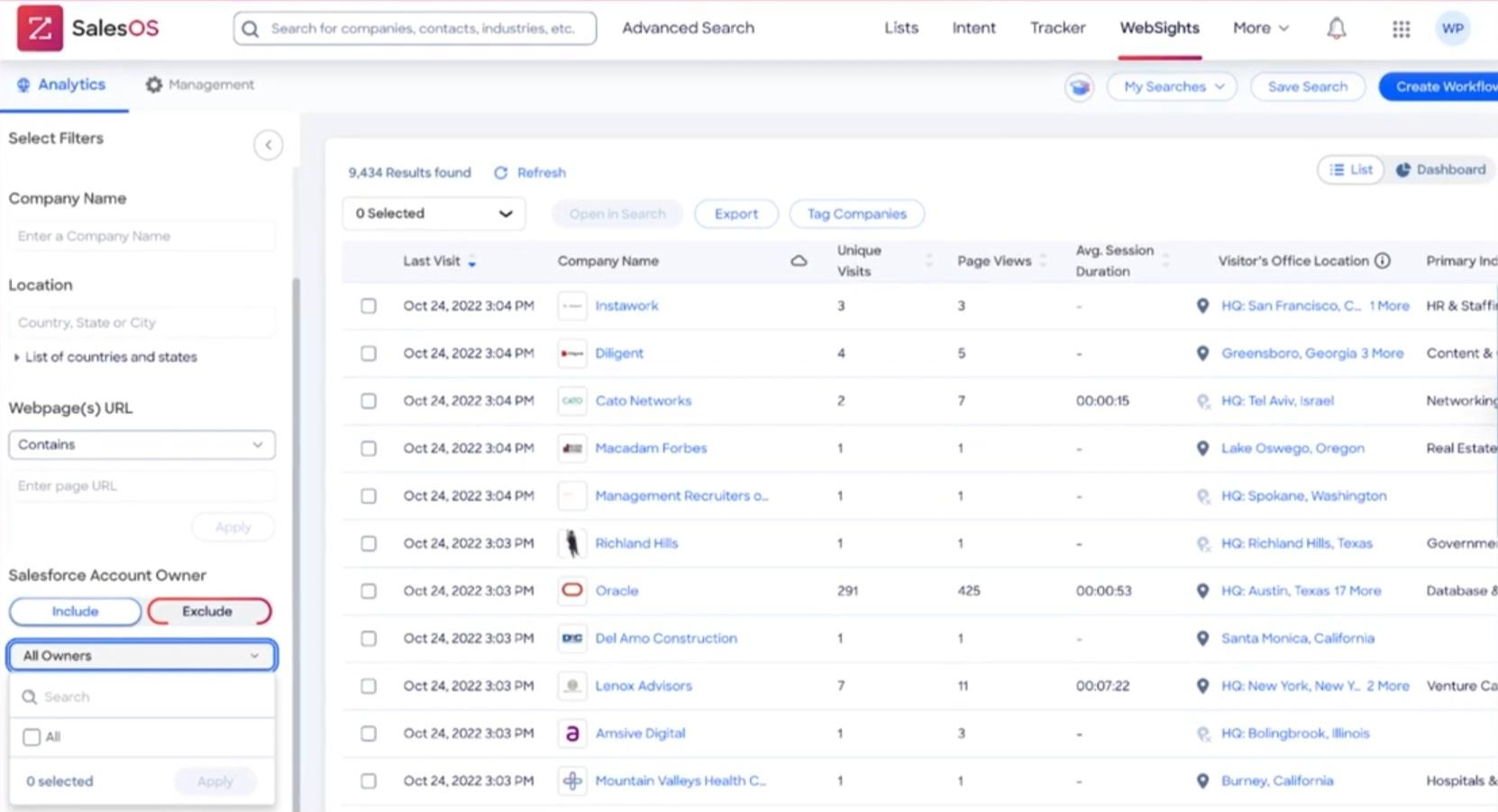The width and height of the screenshot is (1498, 812).
Task: Open the notifications bell
Action: [1337, 29]
